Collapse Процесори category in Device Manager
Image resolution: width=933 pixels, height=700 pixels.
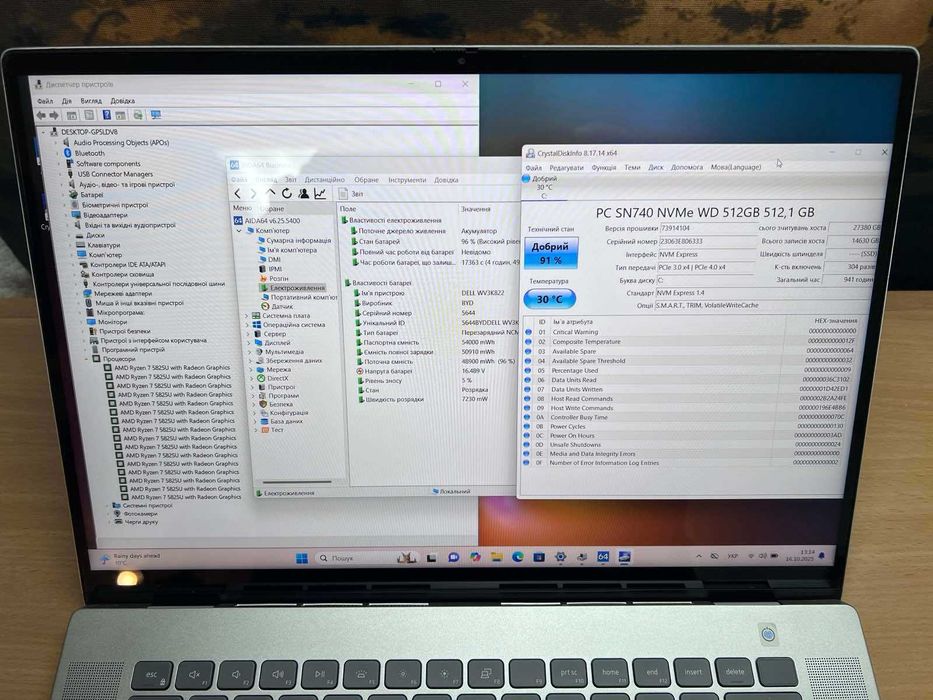[x=86, y=359]
